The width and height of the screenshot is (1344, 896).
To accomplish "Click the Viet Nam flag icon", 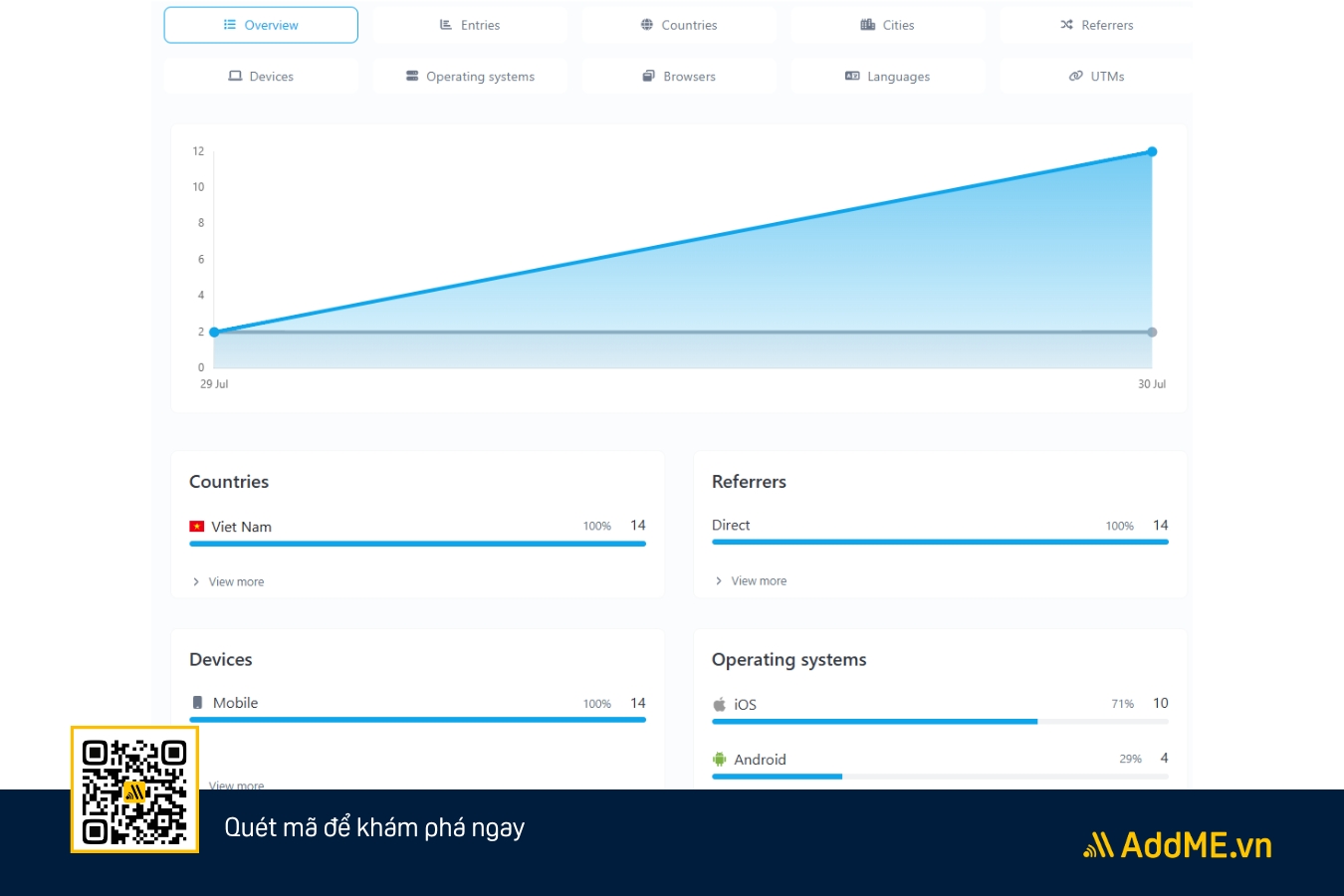I will coord(197,527).
